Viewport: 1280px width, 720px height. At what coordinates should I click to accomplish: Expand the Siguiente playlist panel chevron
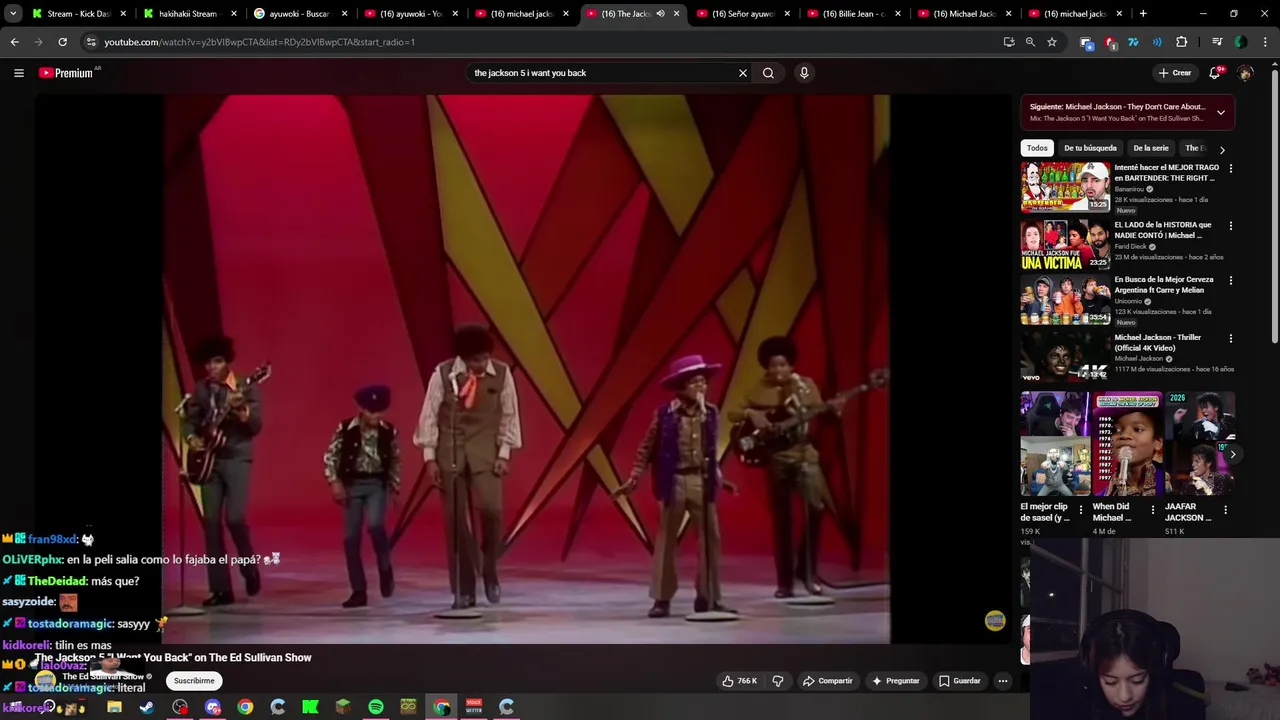pyautogui.click(x=1221, y=112)
